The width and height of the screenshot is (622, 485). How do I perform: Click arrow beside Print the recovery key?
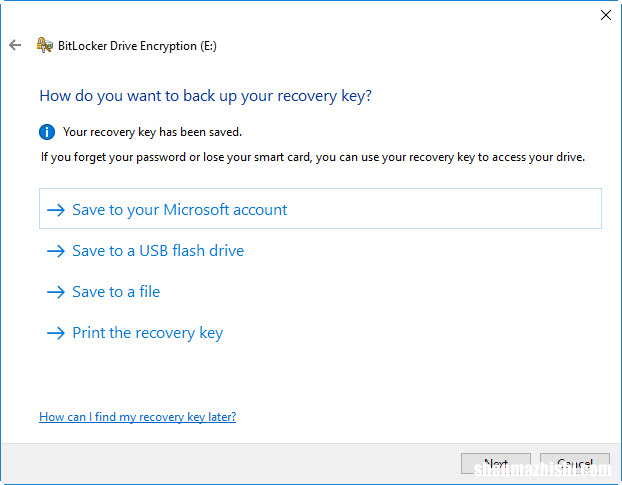point(56,333)
